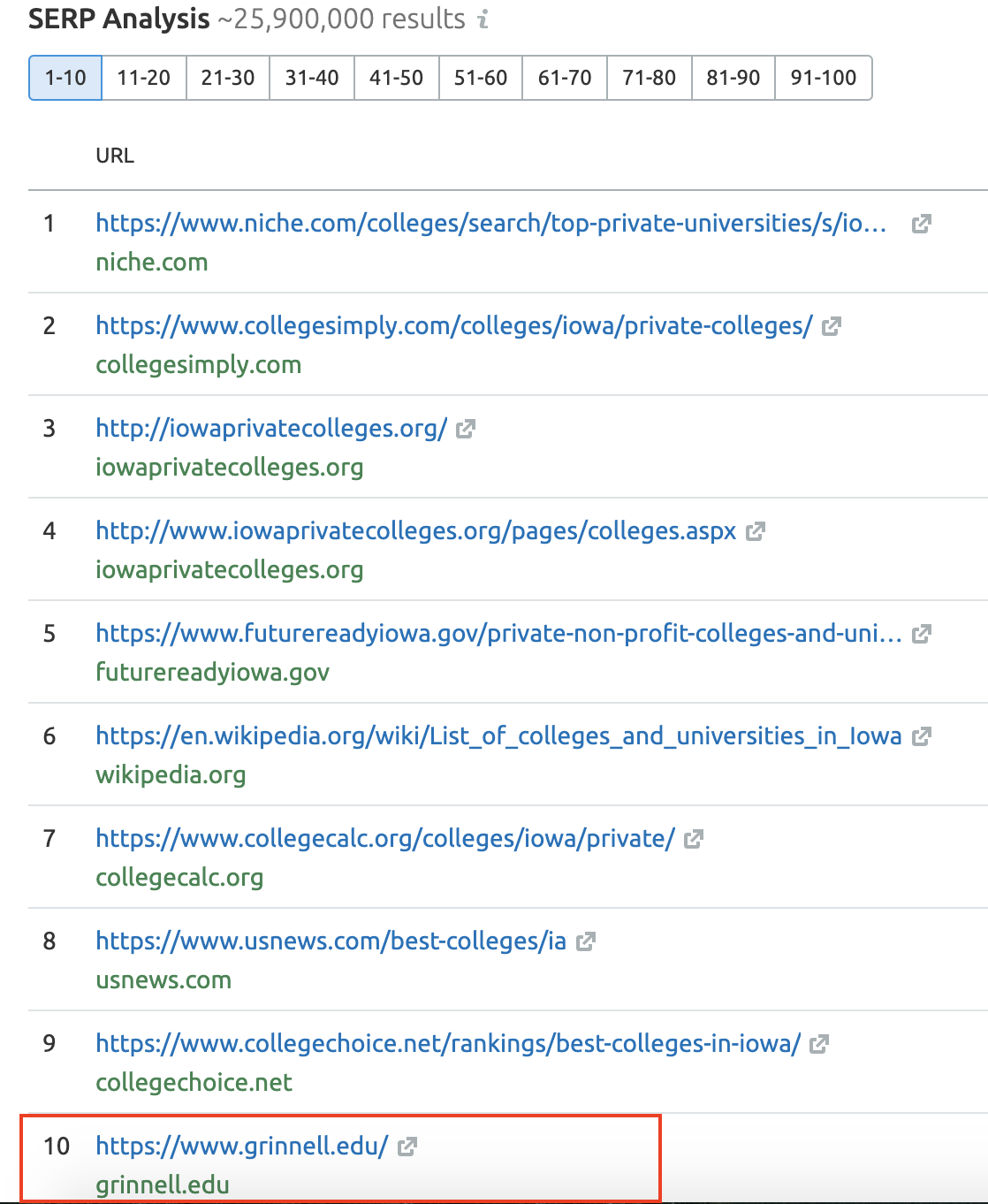
Task: Open external link icon for collegechoice.net result
Action: (x=819, y=1044)
